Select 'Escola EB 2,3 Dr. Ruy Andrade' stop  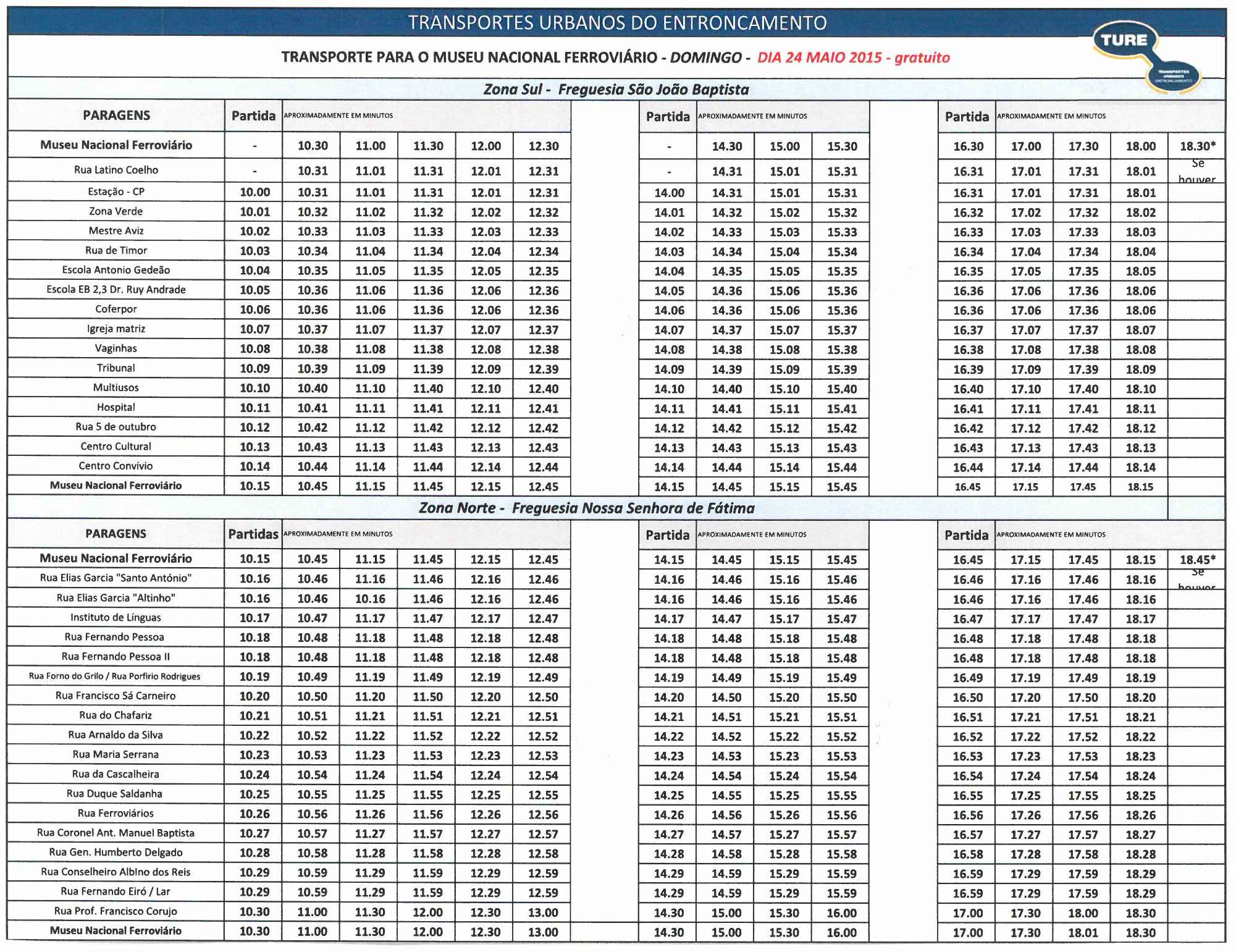[x=116, y=290]
